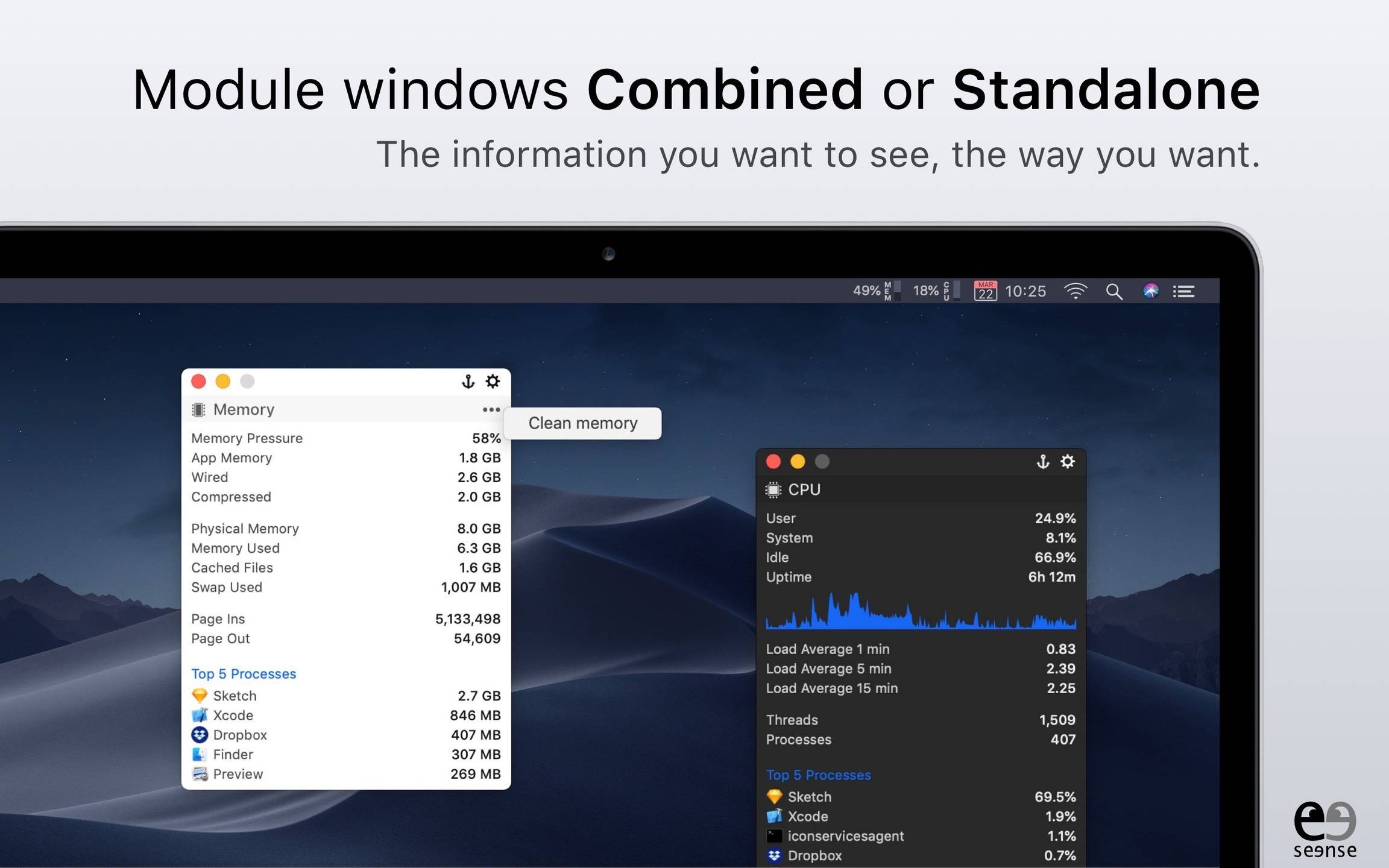Open settings gear in CPU window
Screen dimensions: 1389x868
(1067, 462)
